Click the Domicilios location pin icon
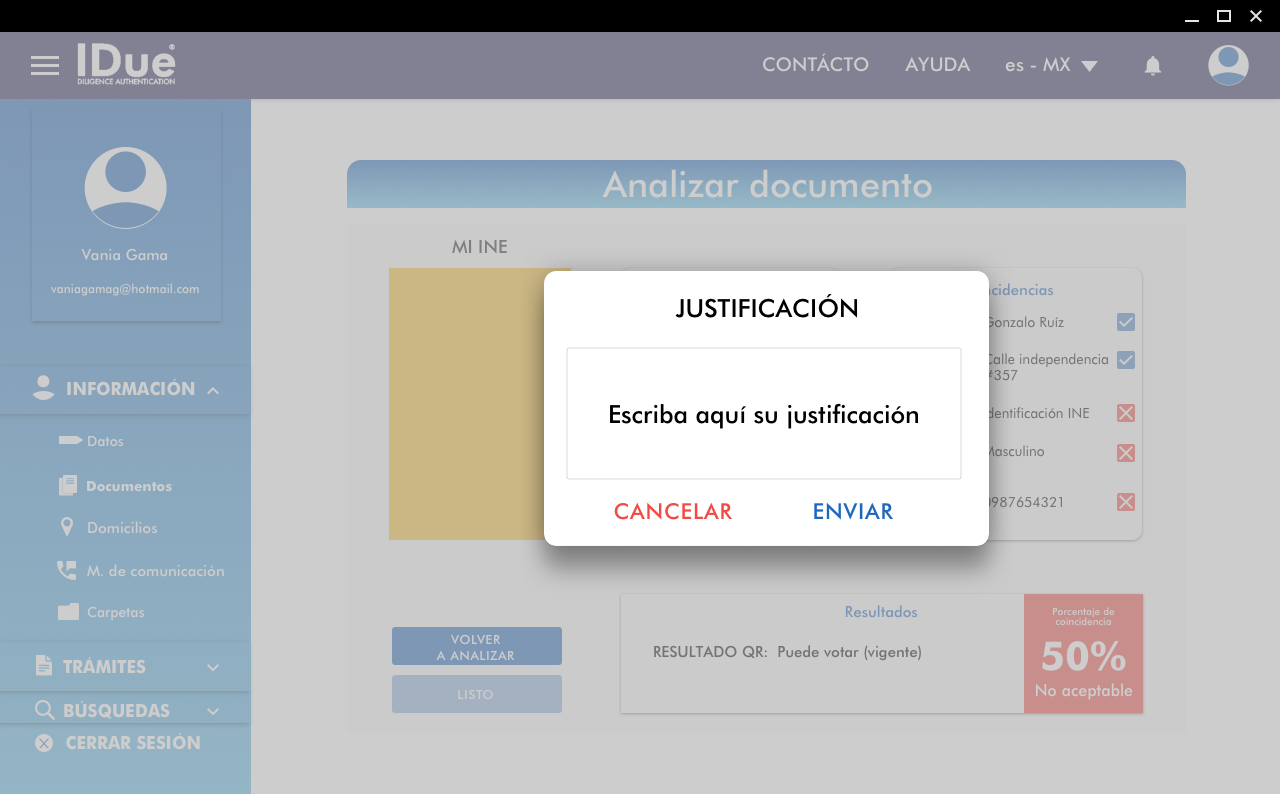This screenshot has height=794, width=1280. pyautogui.click(x=68, y=527)
